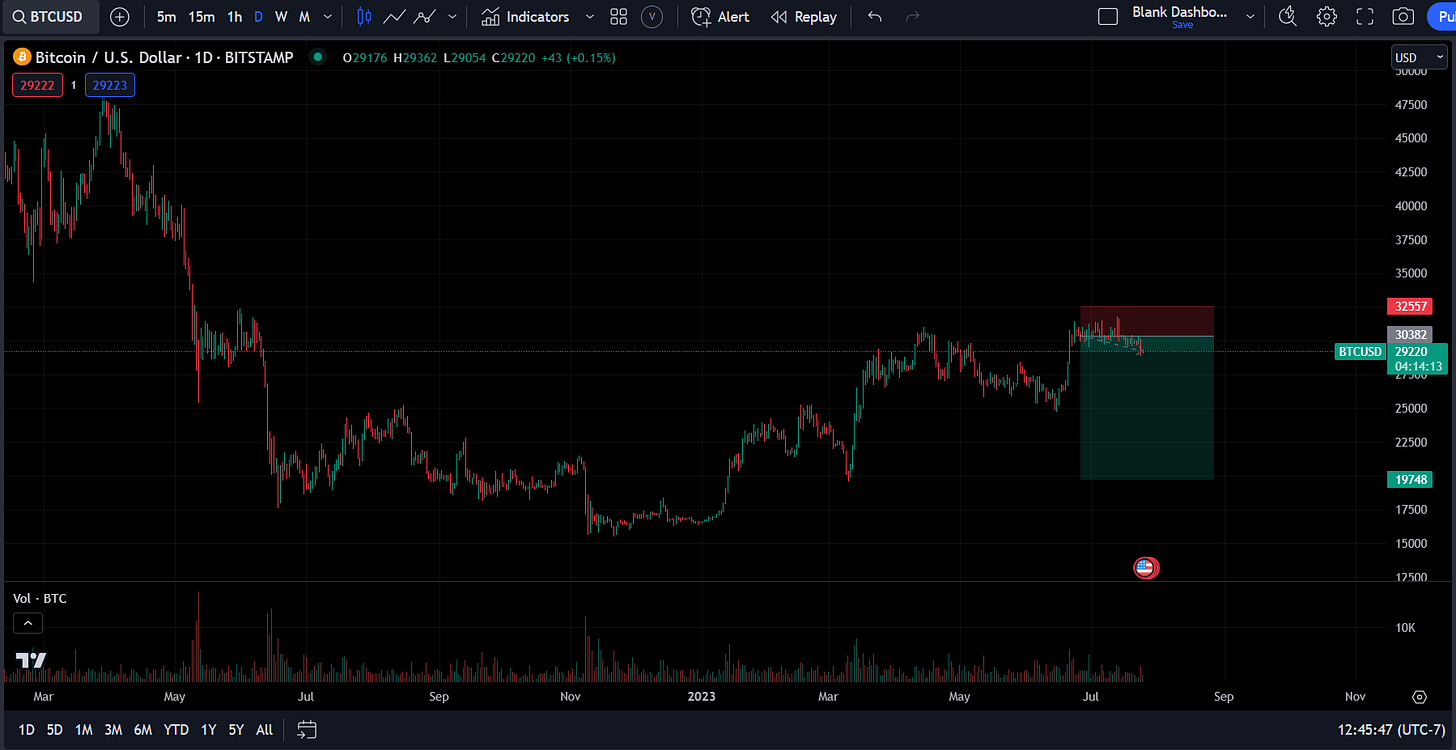Select the 1h timeframe
This screenshot has height=750, width=1456.
pyautogui.click(x=234, y=17)
